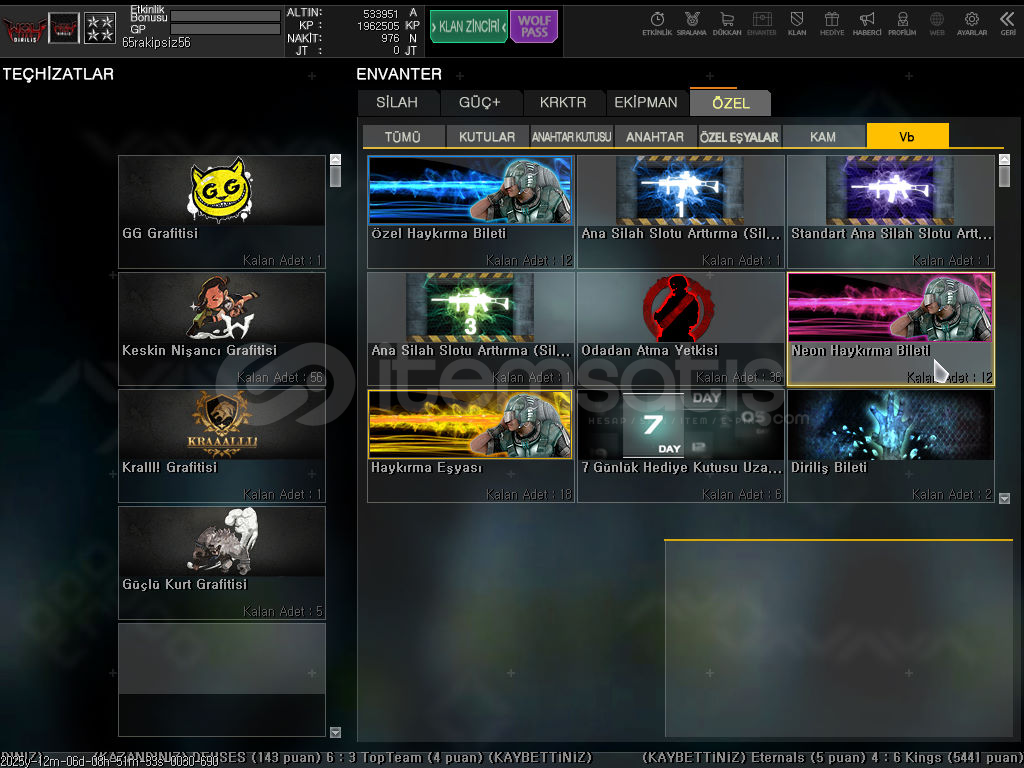This screenshot has height=768, width=1024.
Task: Select the ANAHTAR sub-tab
Action: pyautogui.click(x=655, y=137)
